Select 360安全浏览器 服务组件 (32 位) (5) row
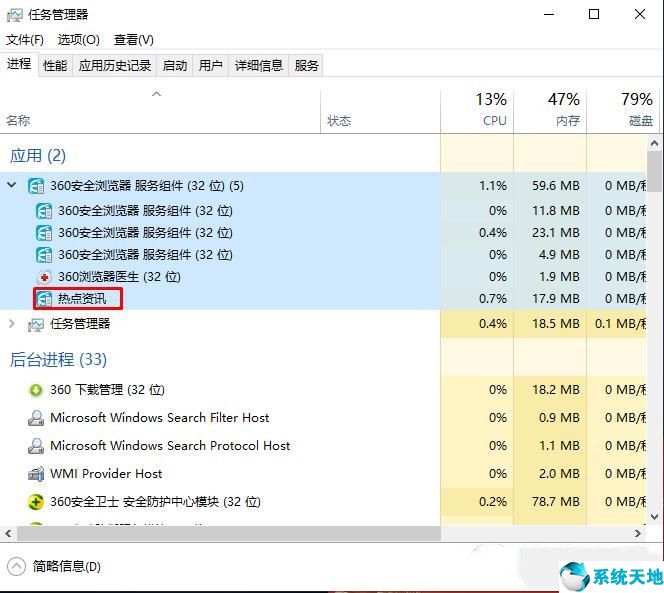Screen dimensions: 664x593 click(324, 186)
